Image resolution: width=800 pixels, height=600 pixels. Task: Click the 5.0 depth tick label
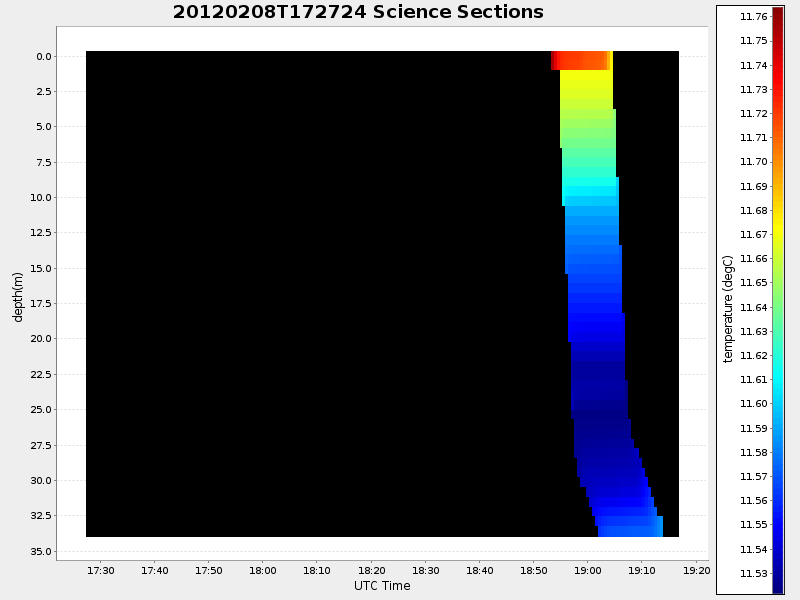coord(44,127)
